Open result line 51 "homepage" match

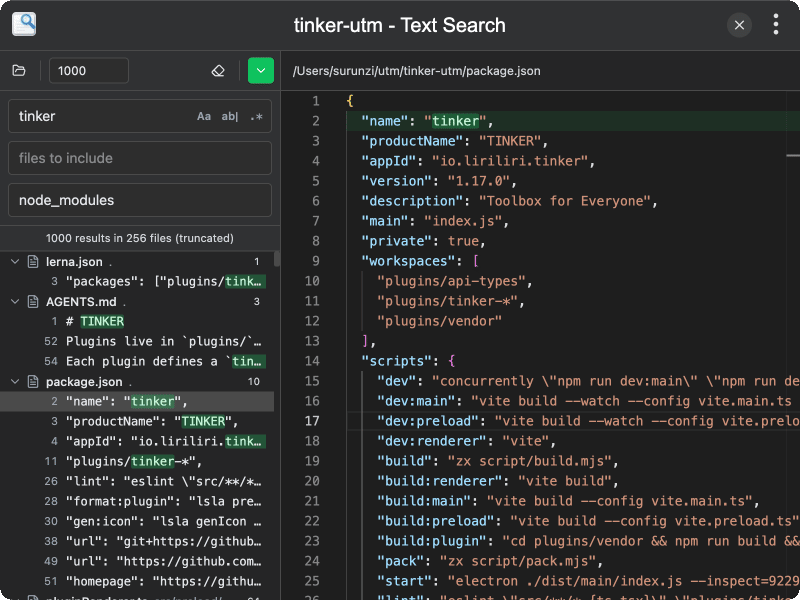[137, 582]
